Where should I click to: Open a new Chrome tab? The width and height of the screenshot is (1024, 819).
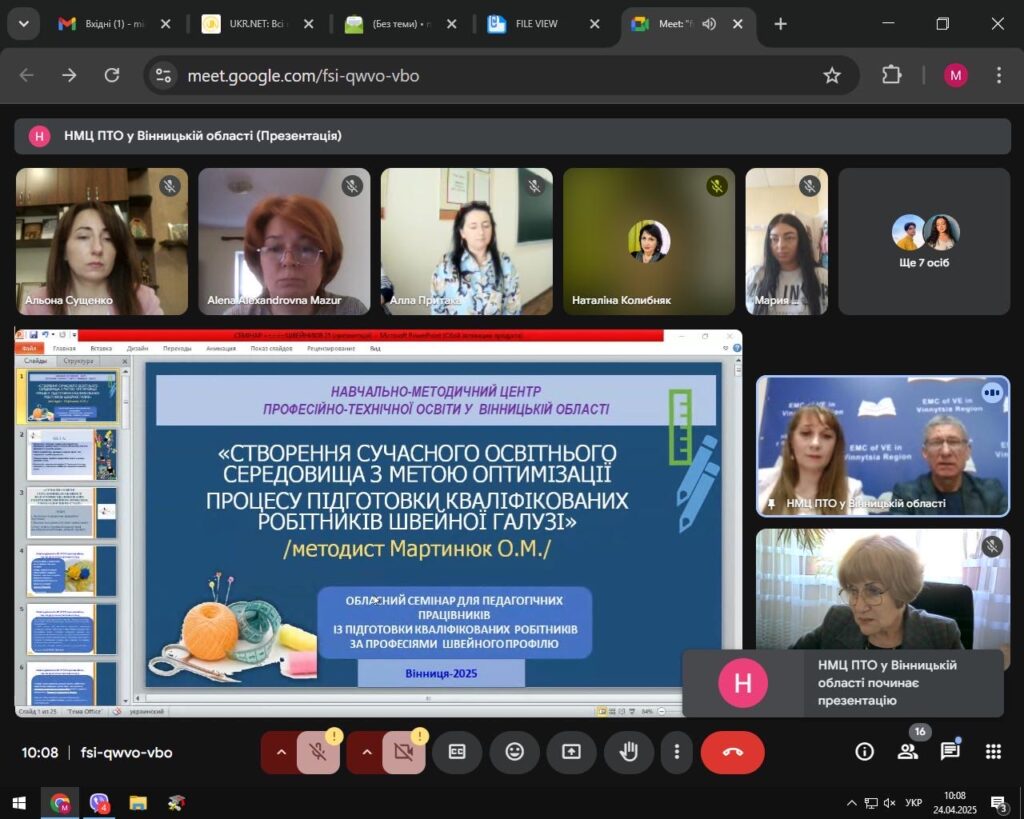[x=780, y=24]
